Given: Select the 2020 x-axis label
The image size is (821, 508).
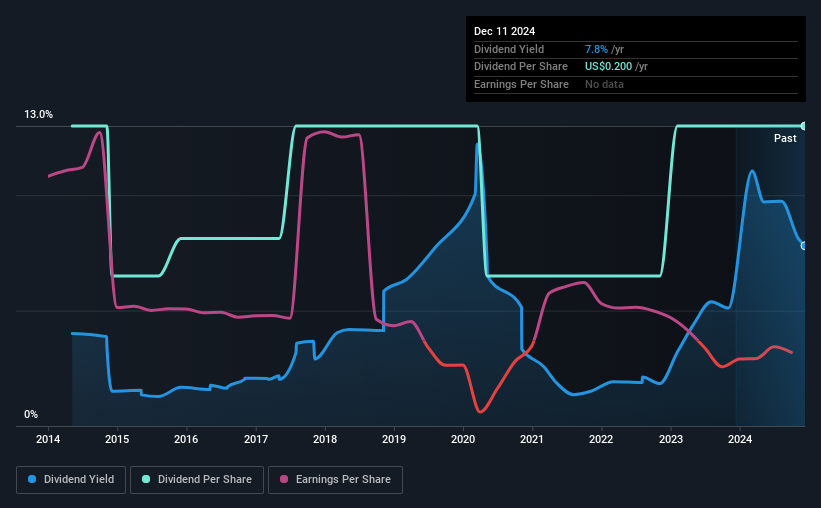Looking at the screenshot, I should pos(463,439).
